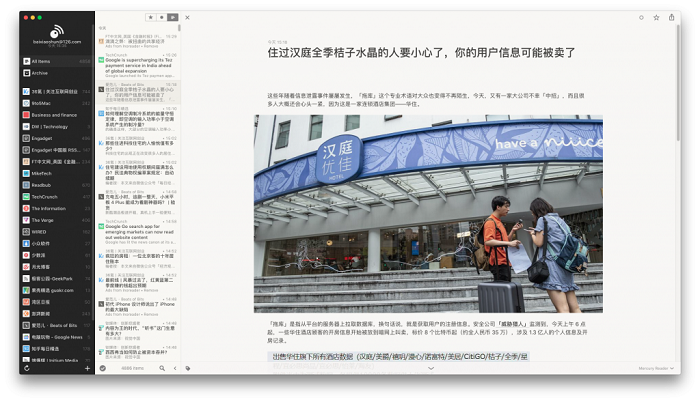The image size is (700, 402).
Task: Open the TechCrunch feed
Action: pyautogui.click(x=57, y=197)
